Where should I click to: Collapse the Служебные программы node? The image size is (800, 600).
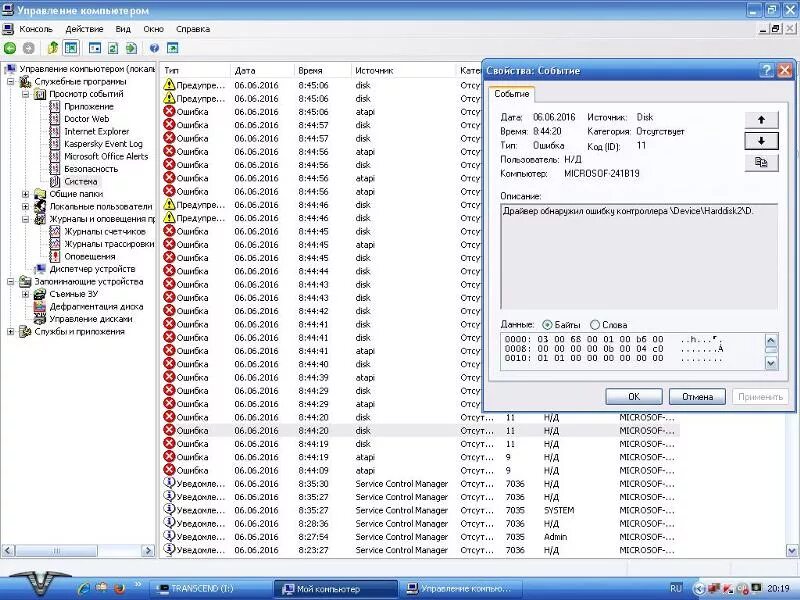(10, 82)
